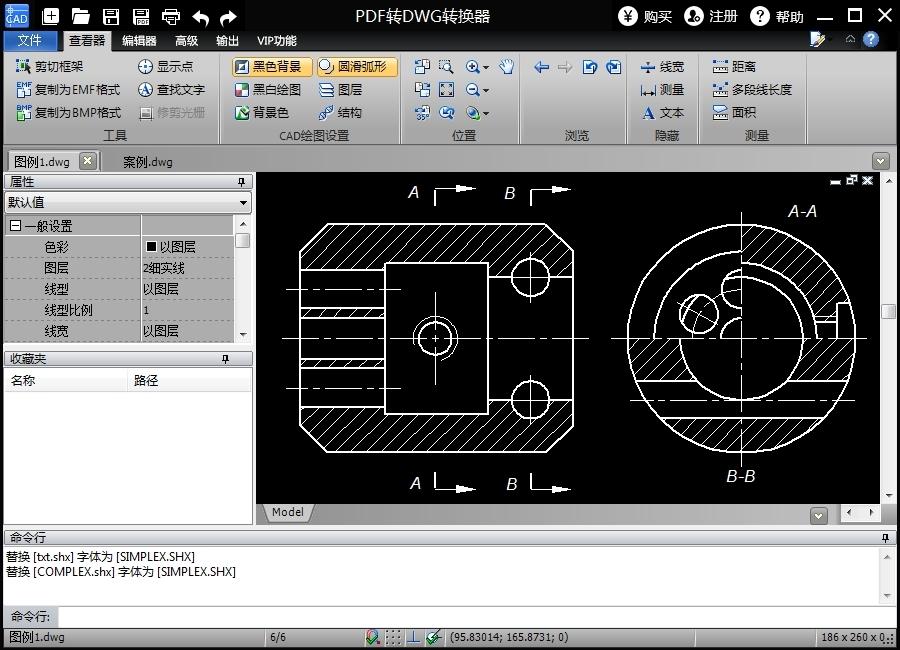
Task: Open the 帮助 help button
Action: [777, 16]
